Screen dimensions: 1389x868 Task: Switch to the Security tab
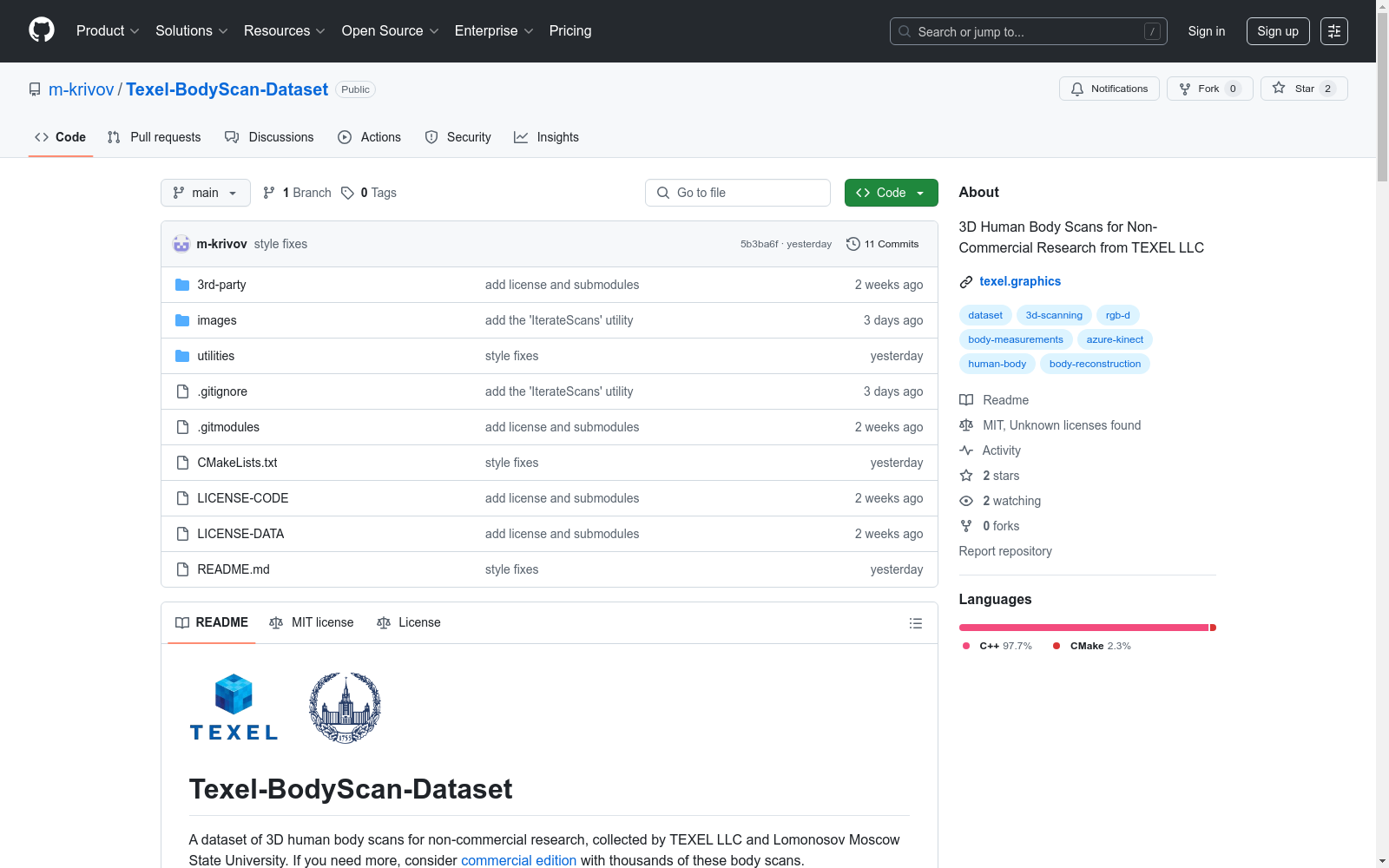[458, 137]
